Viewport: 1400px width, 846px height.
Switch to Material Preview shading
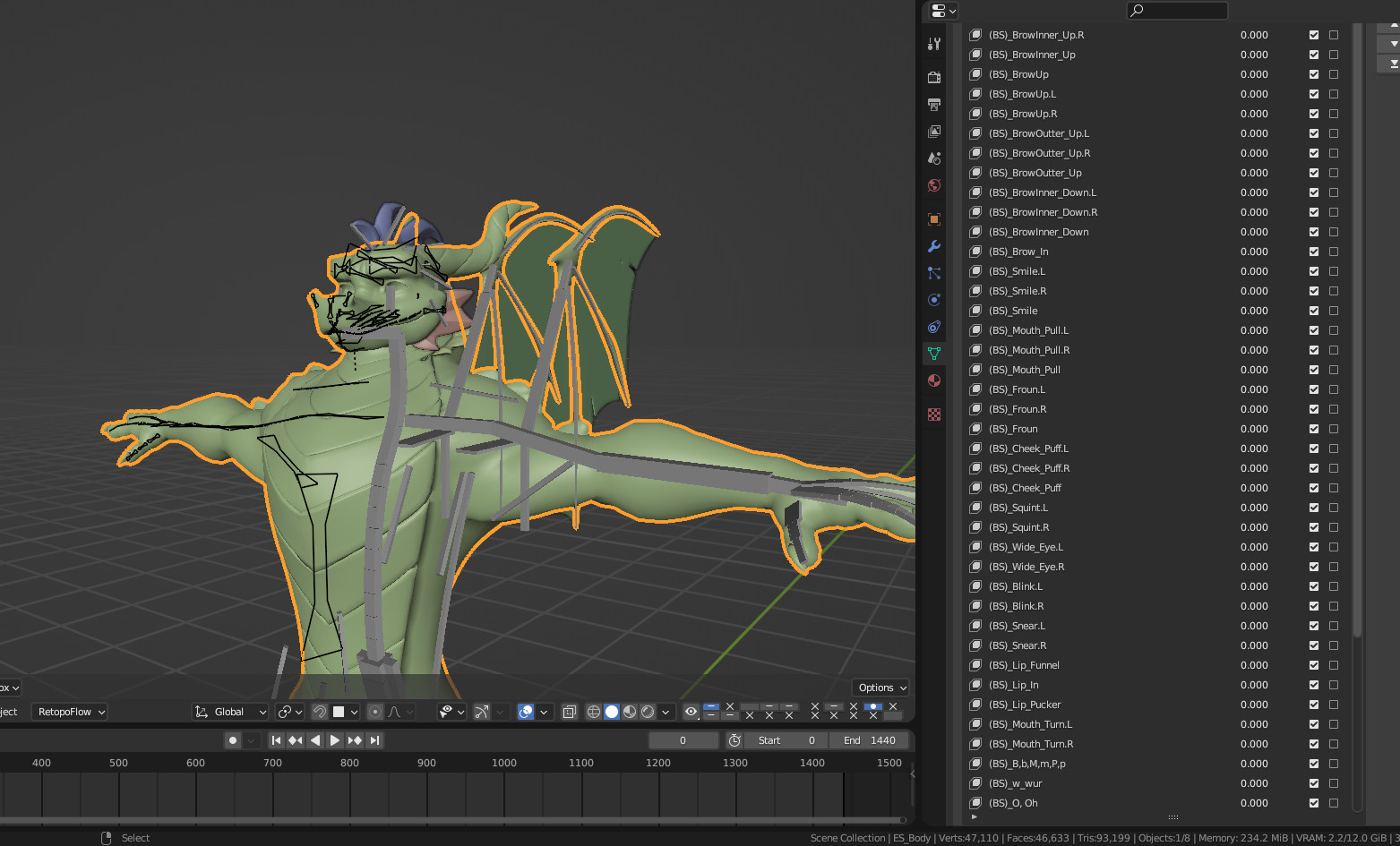coord(630,712)
